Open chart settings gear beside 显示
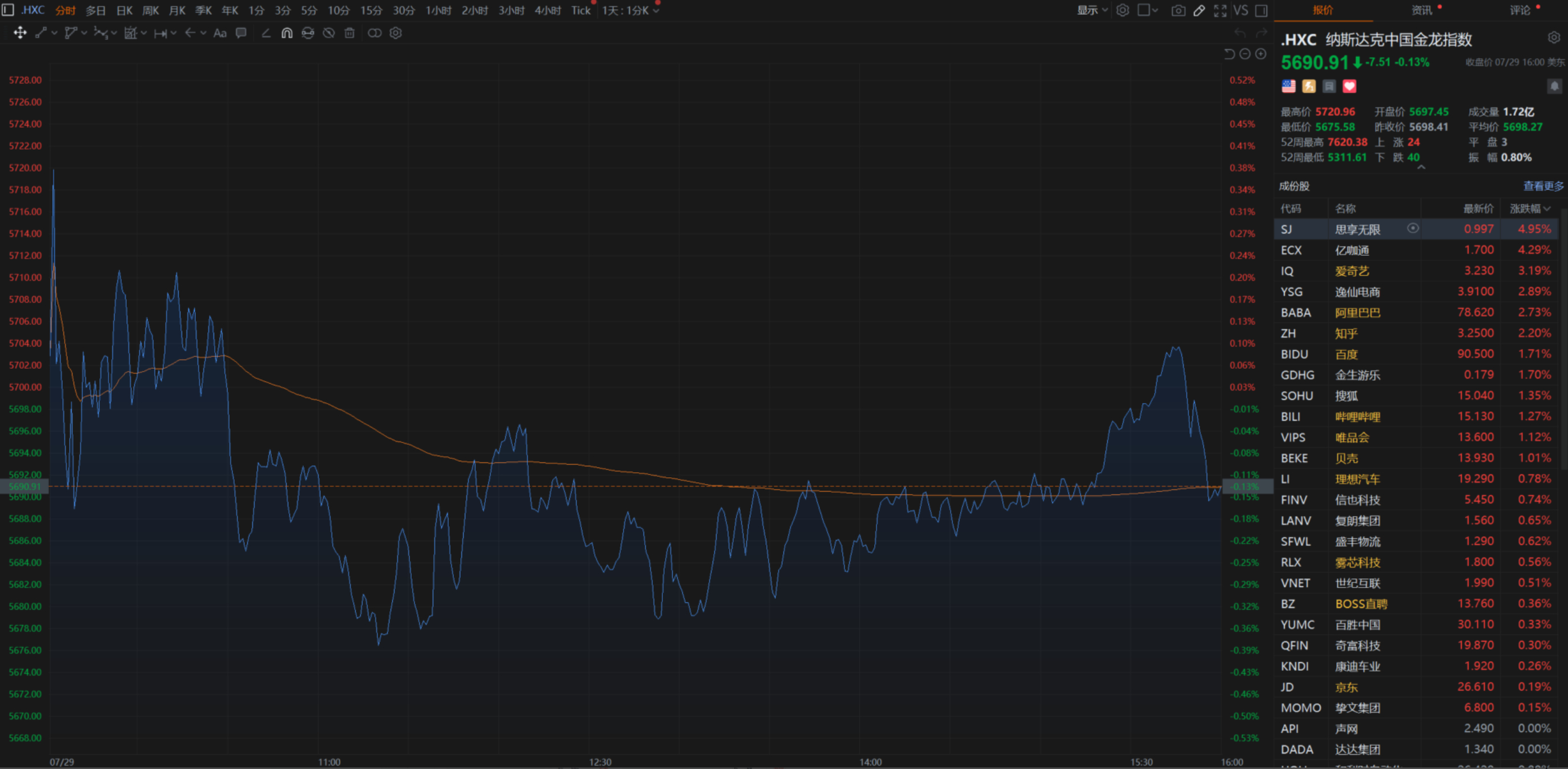This screenshot has width=1568, height=769. point(1123,10)
